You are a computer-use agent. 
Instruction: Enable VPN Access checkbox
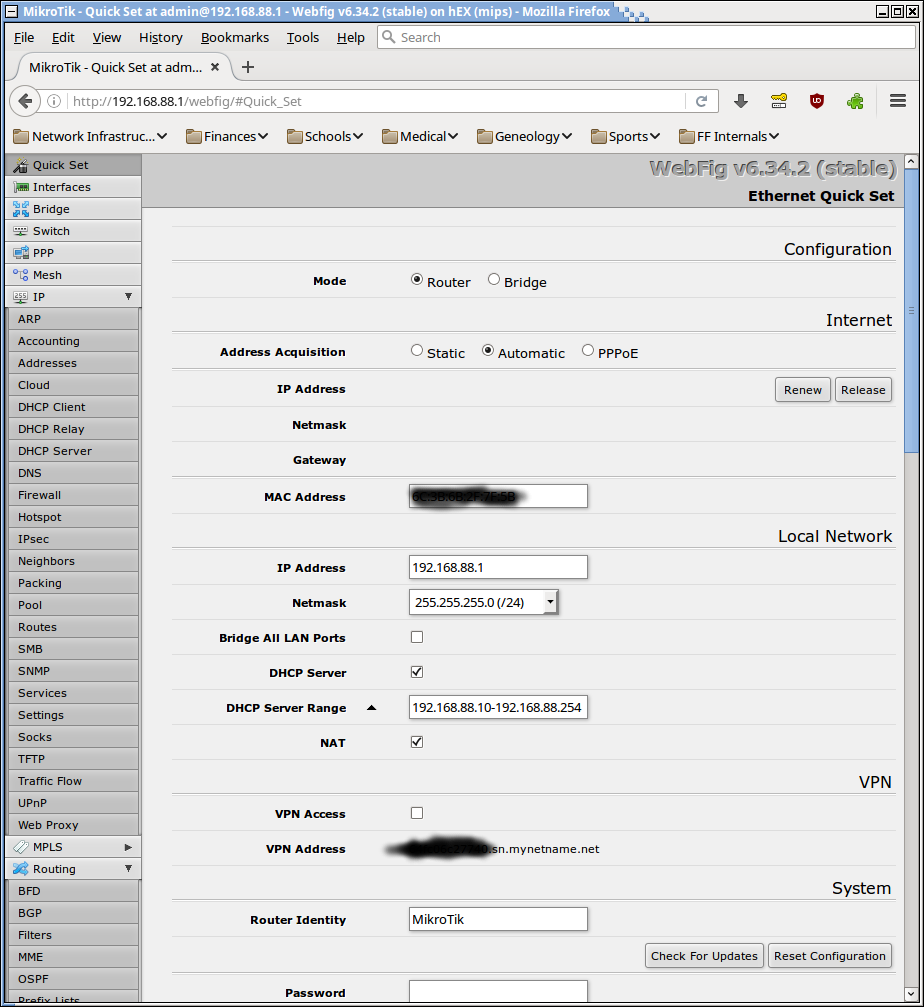(x=417, y=813)
